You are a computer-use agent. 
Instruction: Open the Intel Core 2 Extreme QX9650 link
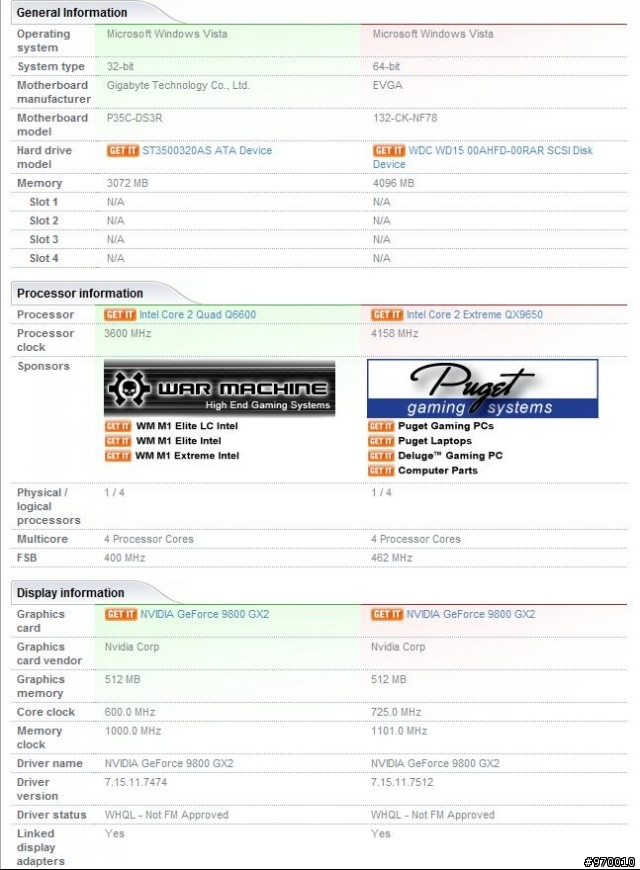click(475, 315)
